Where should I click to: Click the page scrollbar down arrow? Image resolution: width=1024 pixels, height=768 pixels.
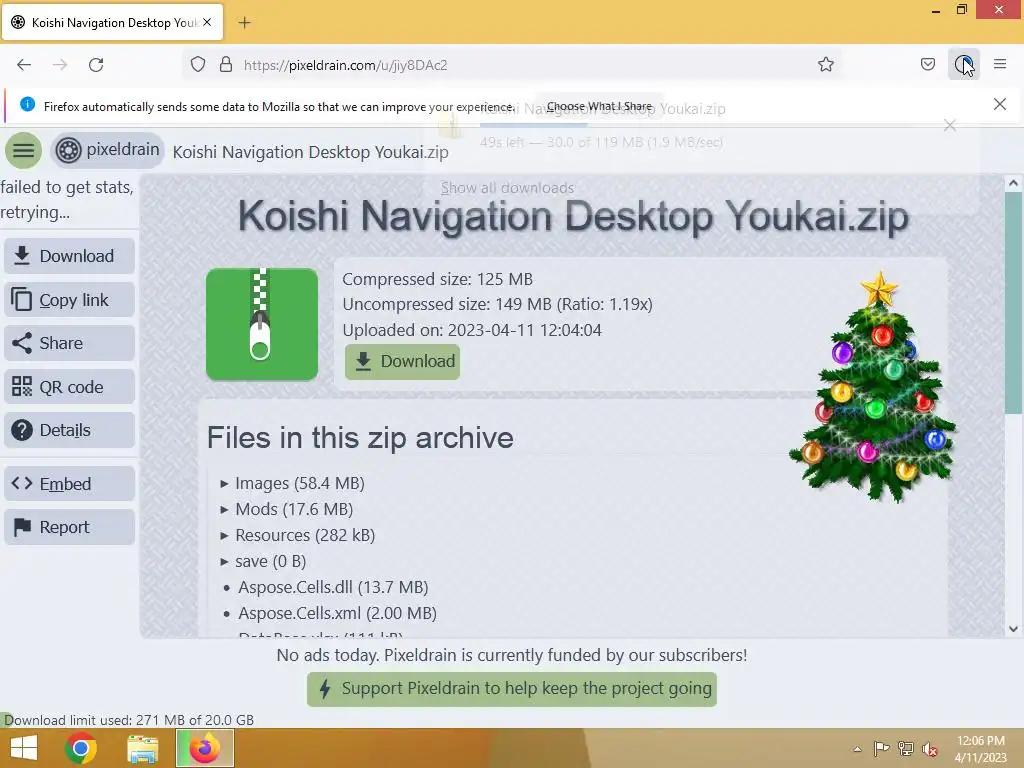coord(1013,629)
